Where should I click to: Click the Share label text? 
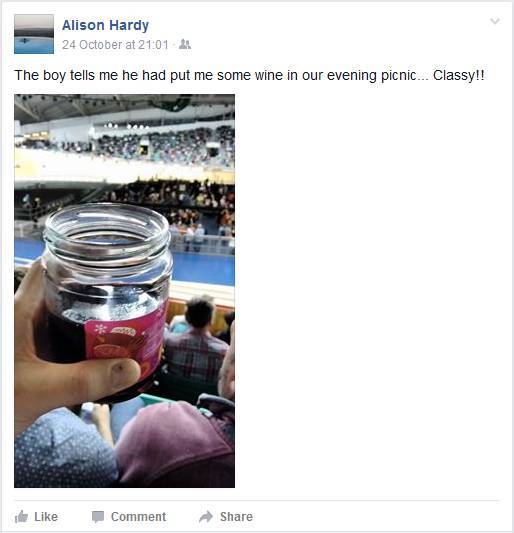pos(236,517)
